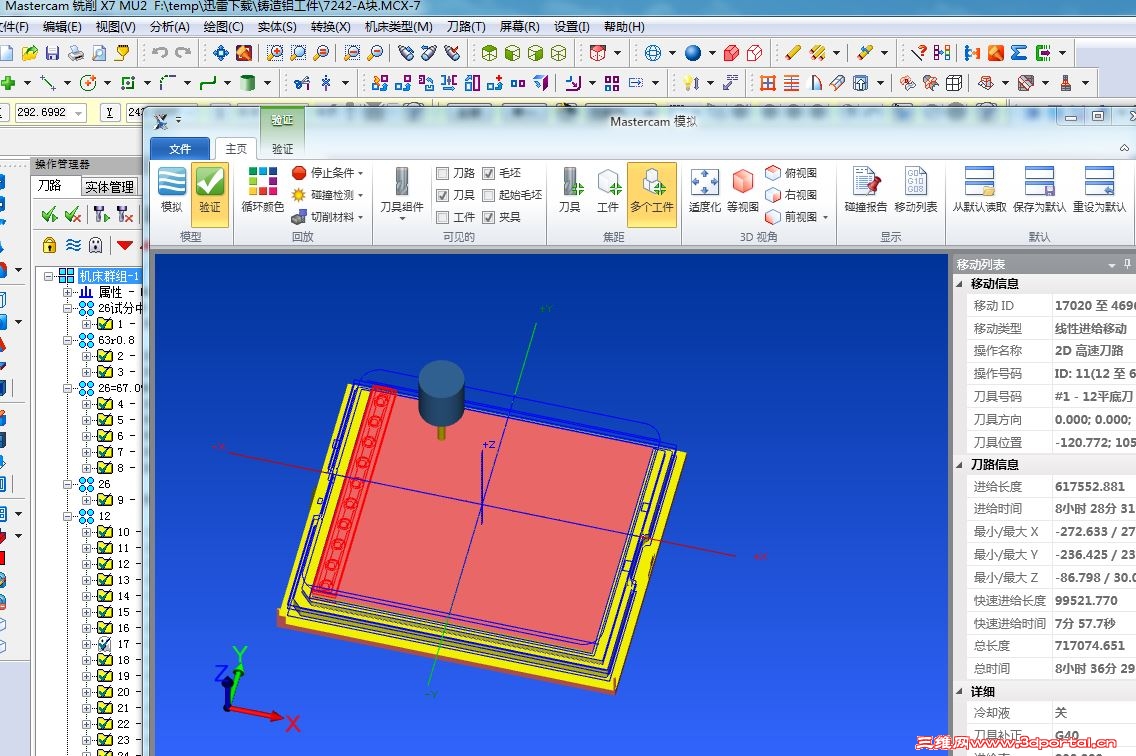The image size is (1136, 756).
Task: Click 从默认读取 load defaults icon
Action: (x=980, y=191)
